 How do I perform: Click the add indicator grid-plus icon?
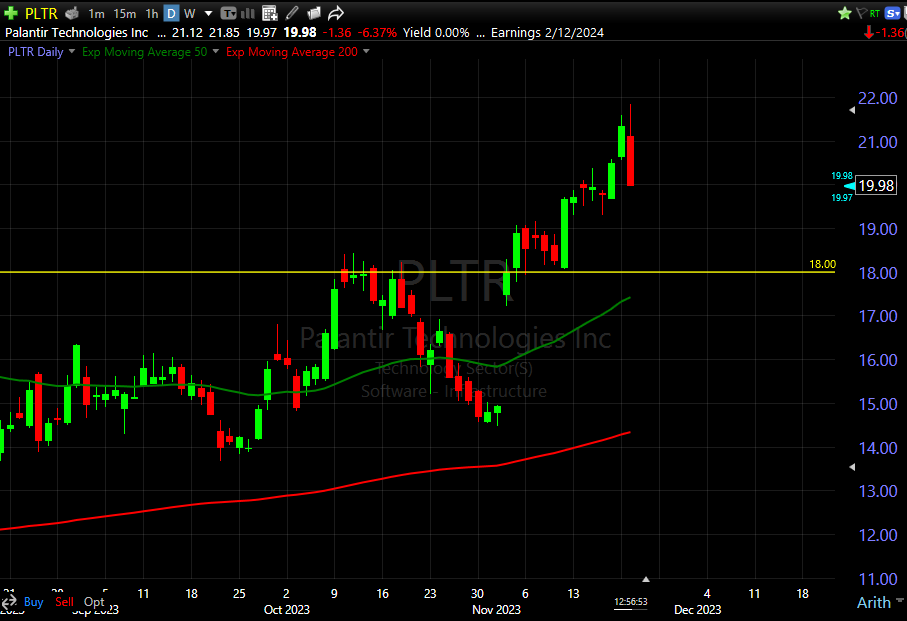pyautogui.click(x=270, y=13)
